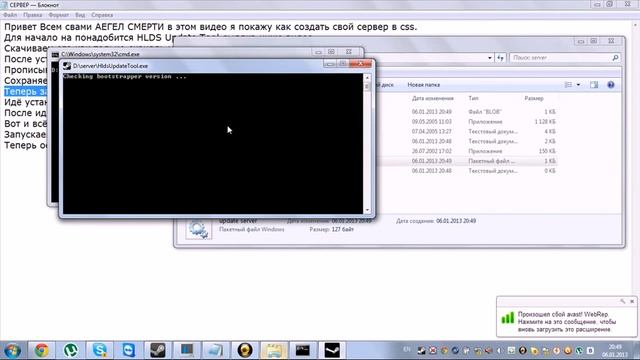This screenshot has height=360, width=640.
Task: Switch to the cmd.exe taskbar button
Action: pos(303,350)
